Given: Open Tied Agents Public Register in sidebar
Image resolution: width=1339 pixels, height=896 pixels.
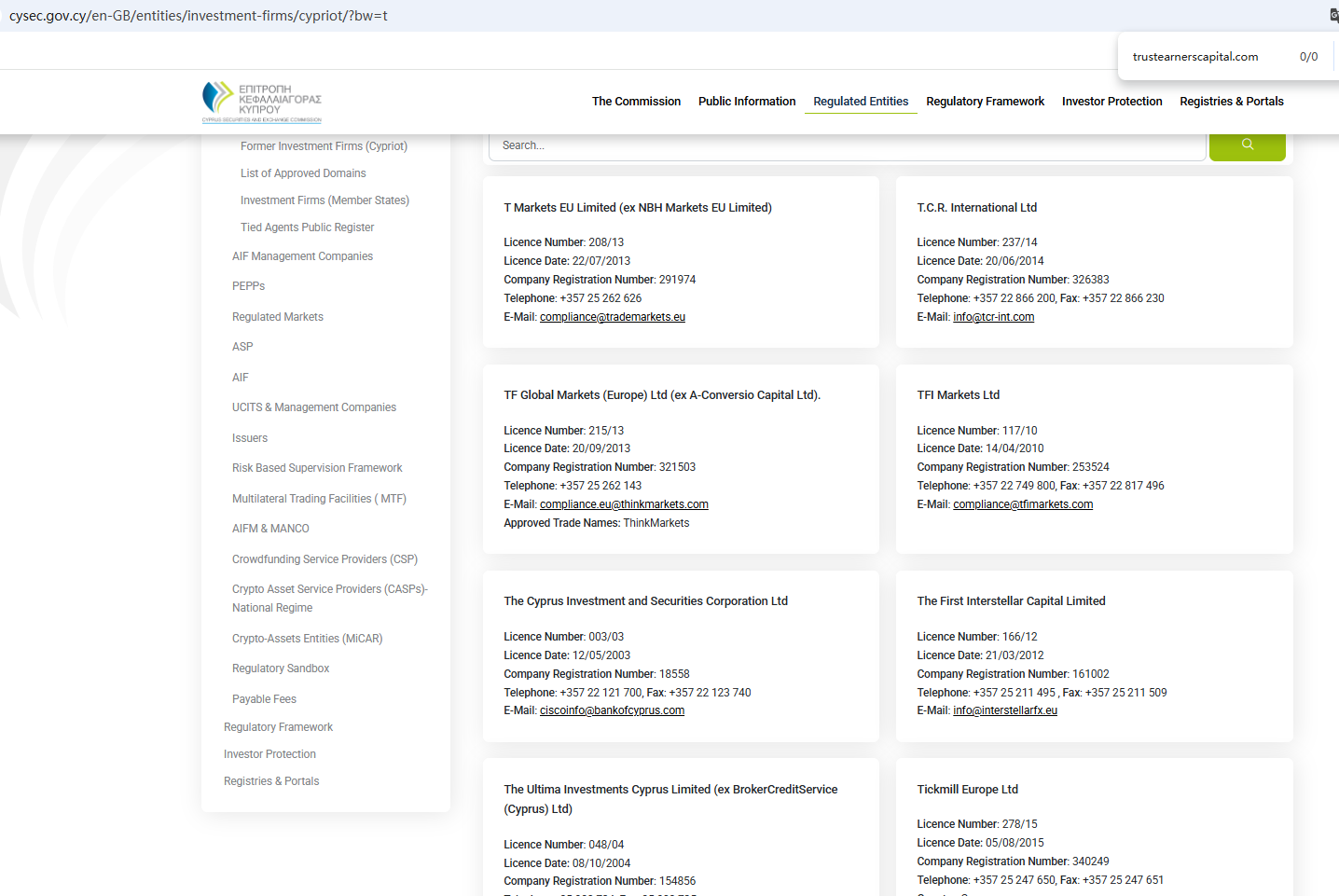Looking at the screenshot, I should click(x=307, y=227).
